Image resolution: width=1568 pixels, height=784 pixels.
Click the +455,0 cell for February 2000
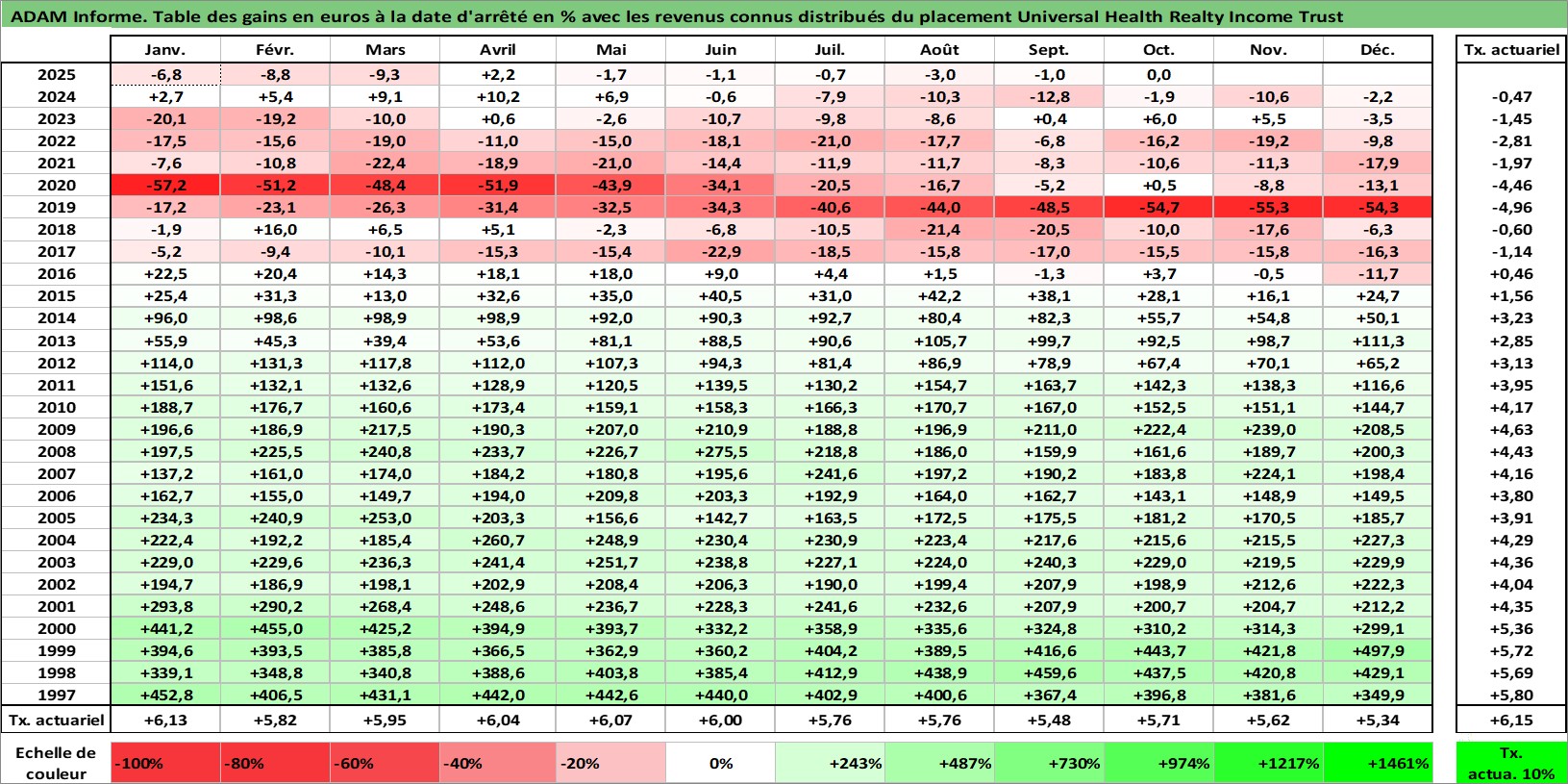pyautogui.click(x=276, y=628)
